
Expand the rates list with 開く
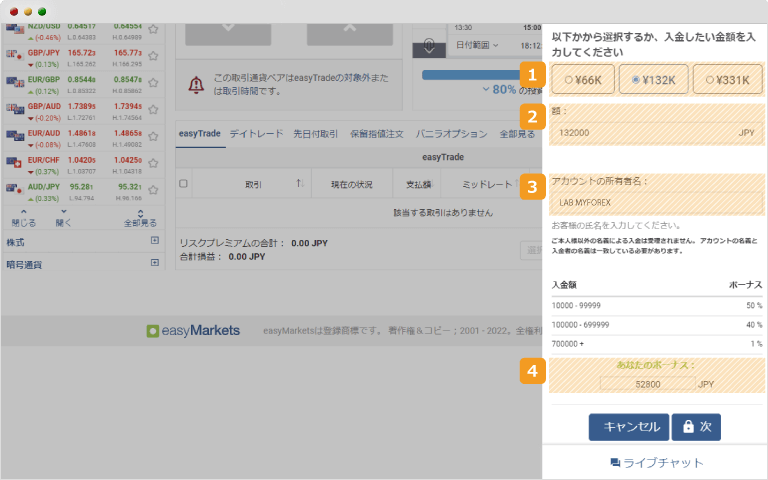pos(63,219)
